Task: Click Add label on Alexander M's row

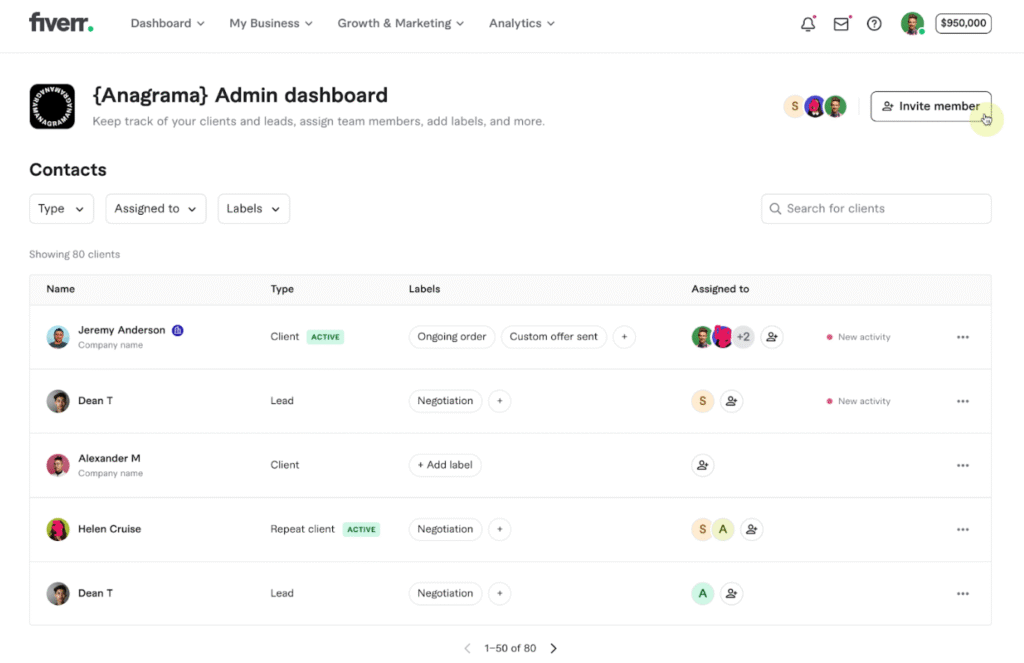Action: coord(444,465)
